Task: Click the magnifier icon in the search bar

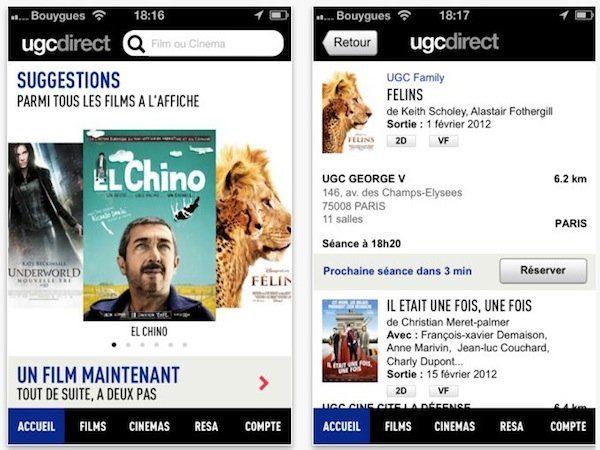Action: coord(136,44)
